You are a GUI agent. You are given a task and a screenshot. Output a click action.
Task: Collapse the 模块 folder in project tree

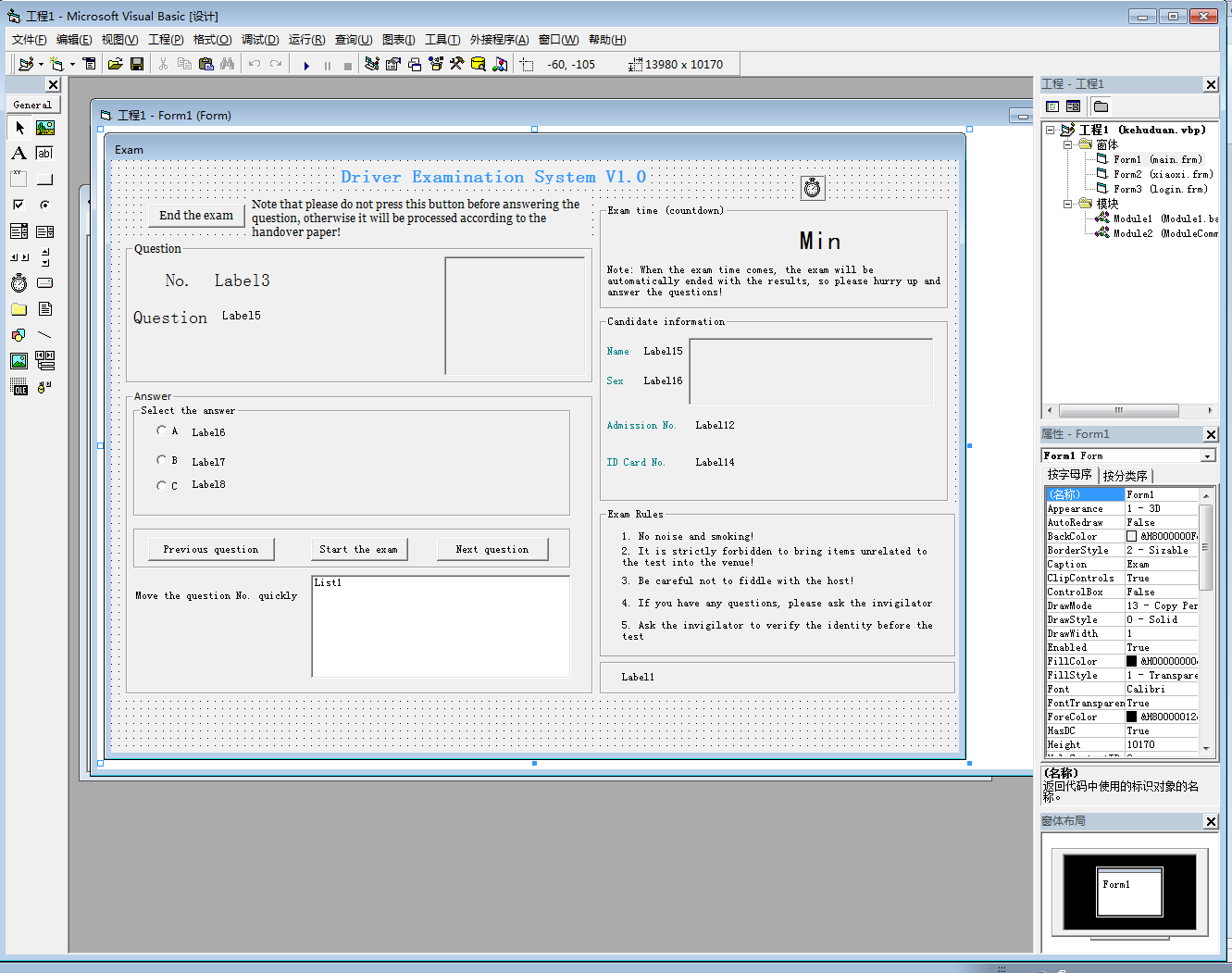(x=1067, y=204)
